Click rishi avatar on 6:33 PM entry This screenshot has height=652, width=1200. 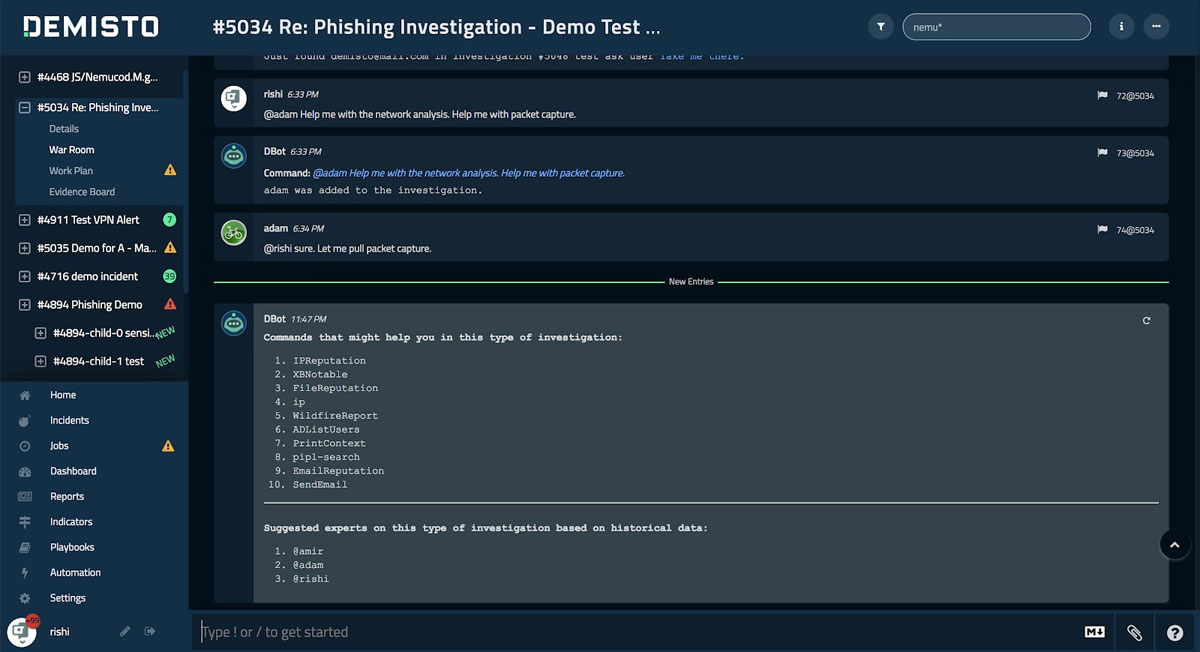(x=234, y=97)
